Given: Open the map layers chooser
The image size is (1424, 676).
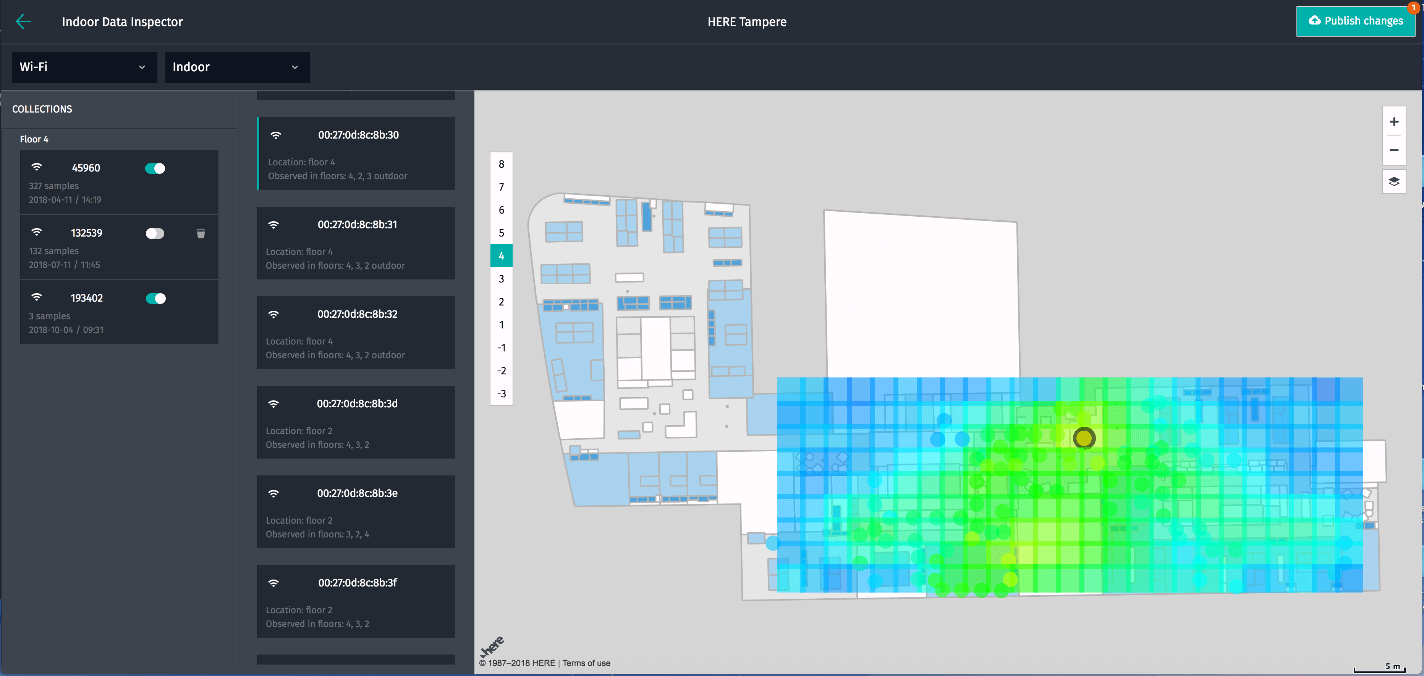Looking at the screenshot, I should click(x=1395, y=182).
